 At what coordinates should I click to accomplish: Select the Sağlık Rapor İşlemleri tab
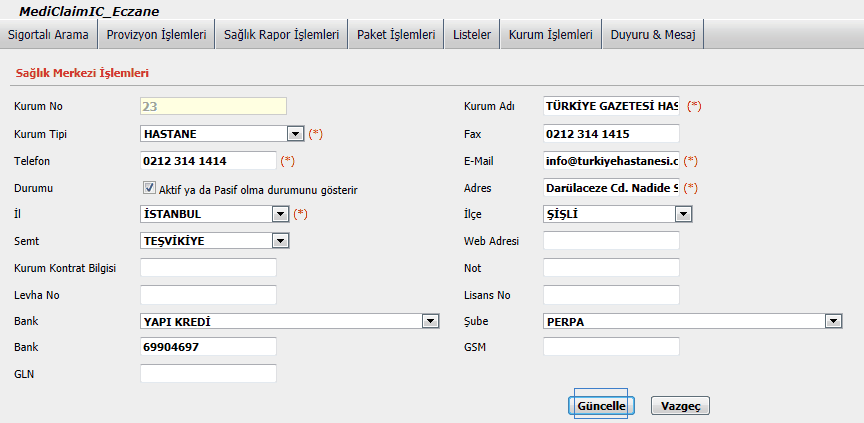pyautogui.click(x=281, y=35)
